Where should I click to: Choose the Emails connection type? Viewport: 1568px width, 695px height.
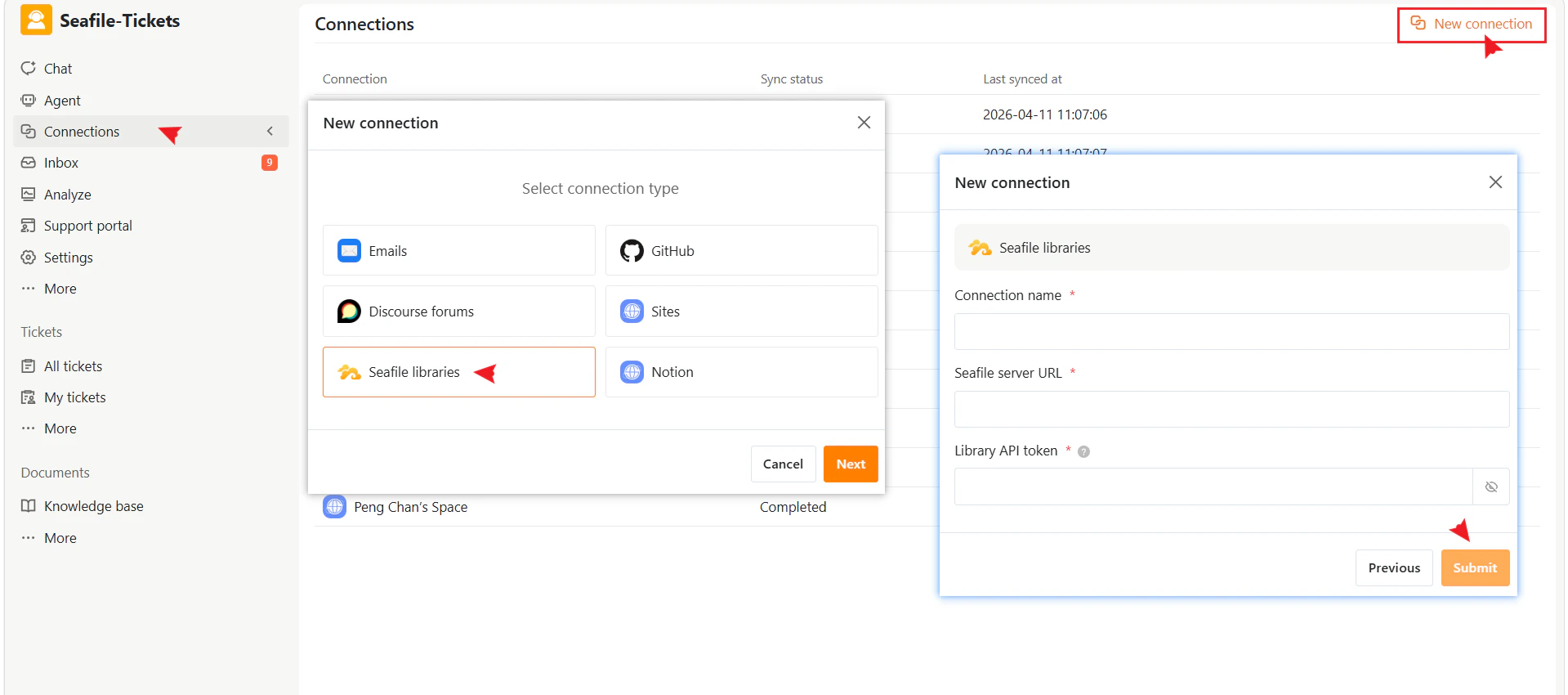coord(459,251)
